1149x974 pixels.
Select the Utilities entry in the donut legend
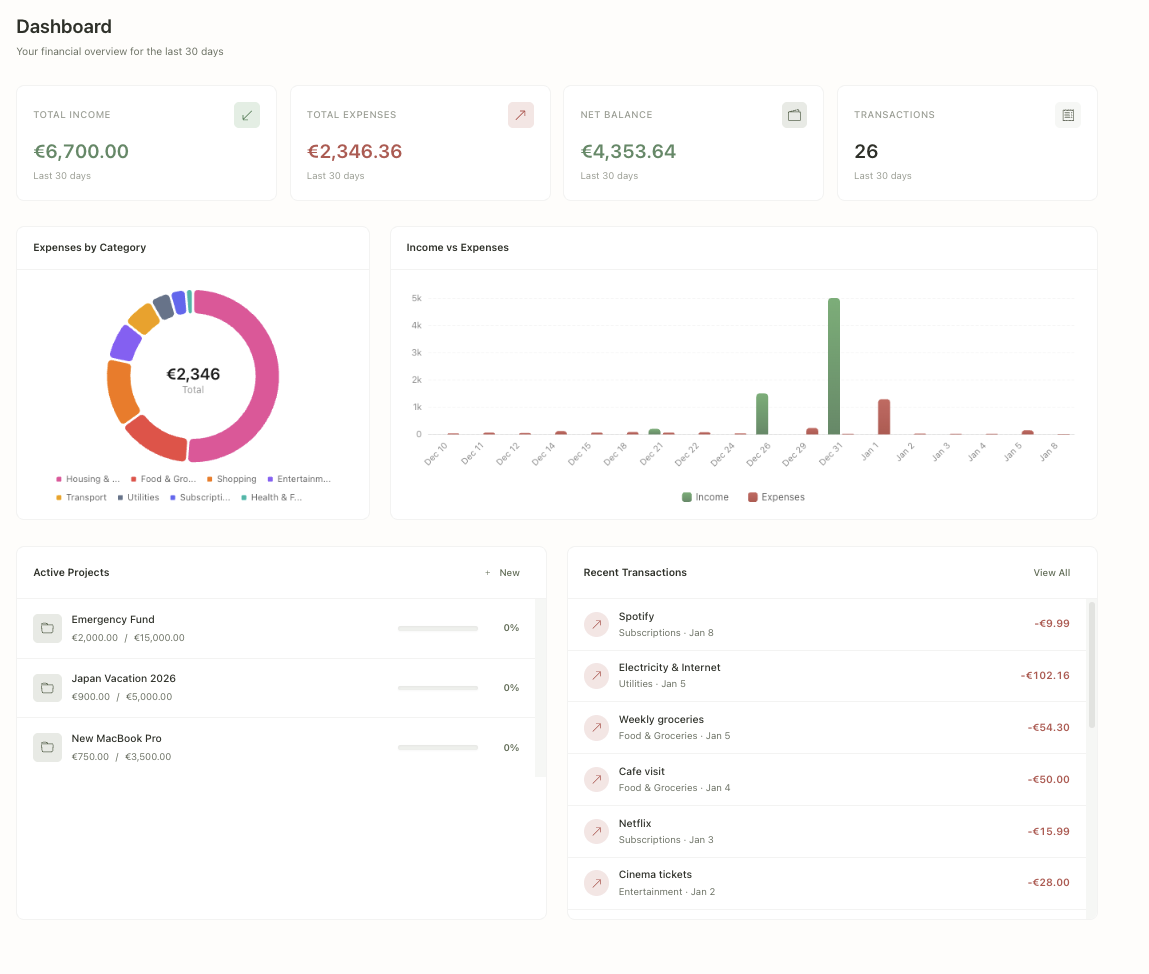point(143,497)
